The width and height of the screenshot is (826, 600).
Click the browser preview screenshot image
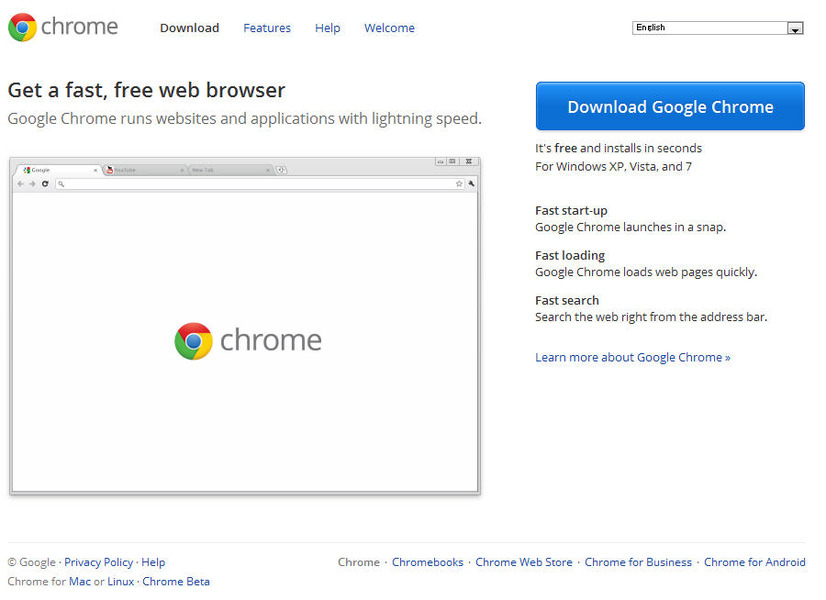click(x=245, y=326)
